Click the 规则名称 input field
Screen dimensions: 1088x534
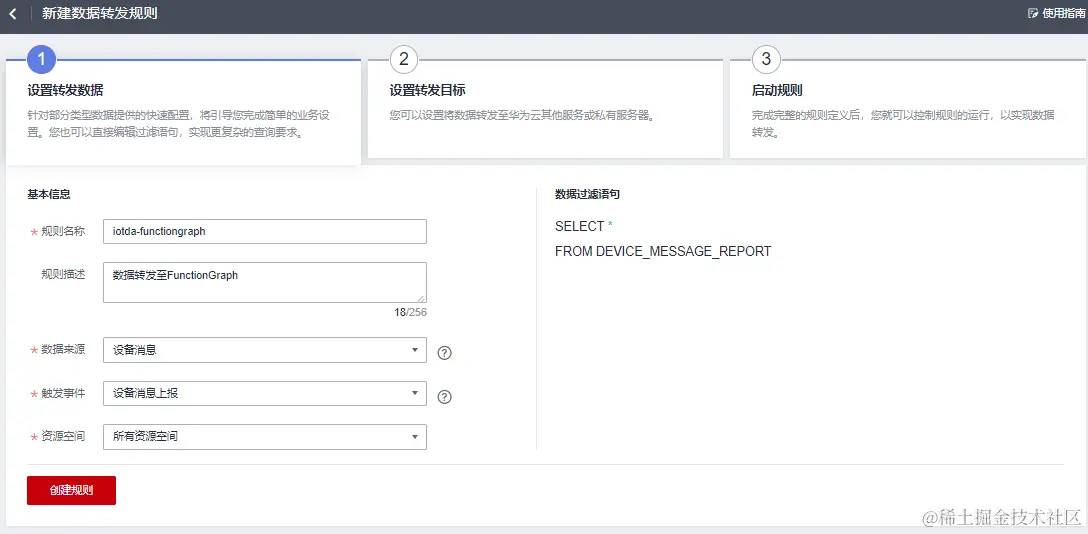click(x=264, y=232)
